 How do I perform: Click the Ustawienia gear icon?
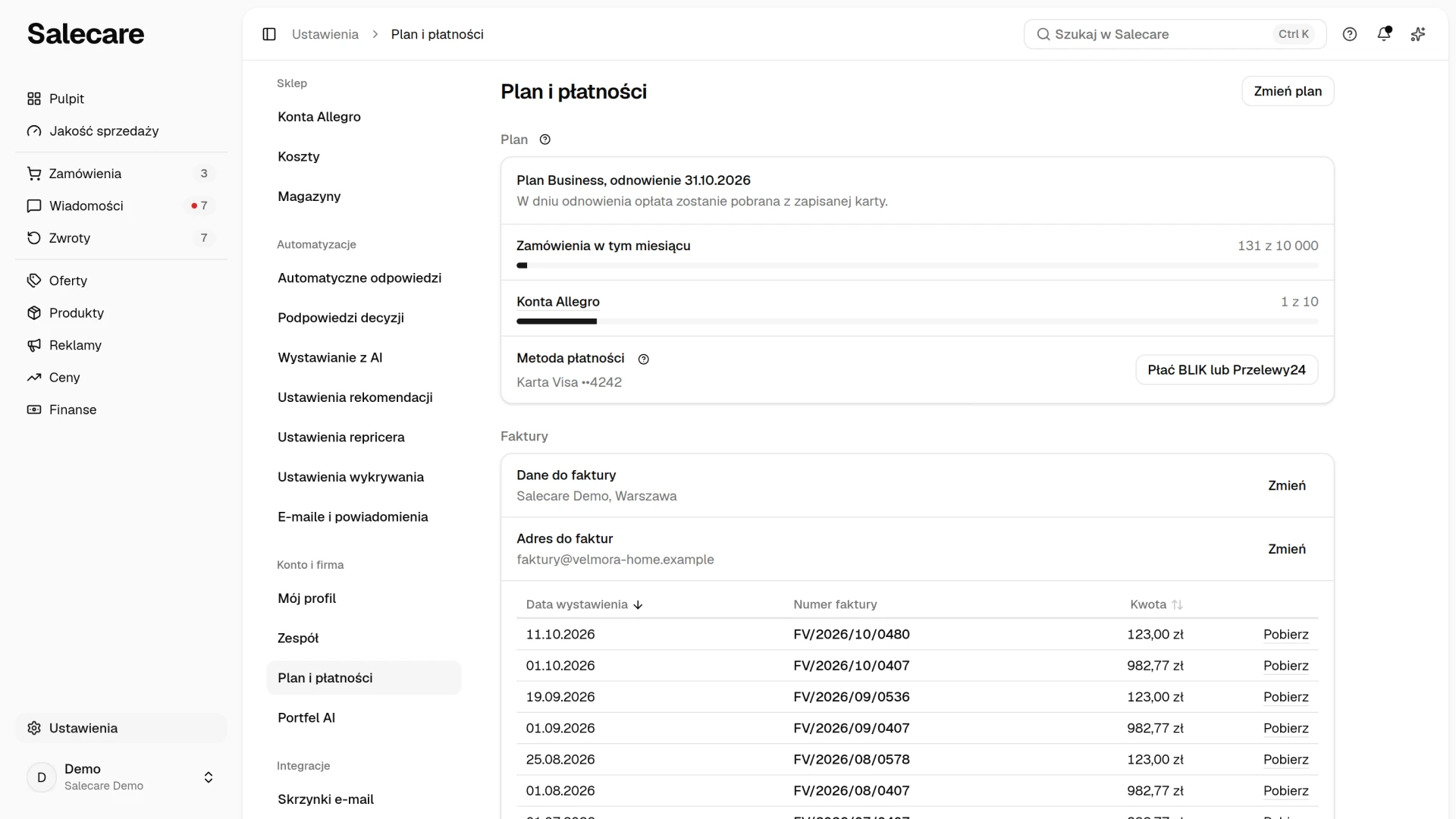point(34,728)
